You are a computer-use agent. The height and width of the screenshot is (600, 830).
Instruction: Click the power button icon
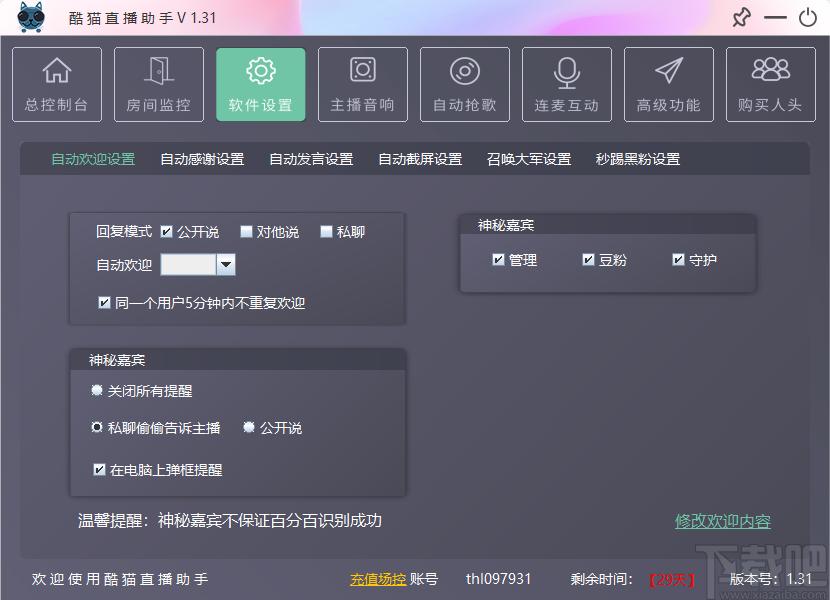click(x=809, y=17)
